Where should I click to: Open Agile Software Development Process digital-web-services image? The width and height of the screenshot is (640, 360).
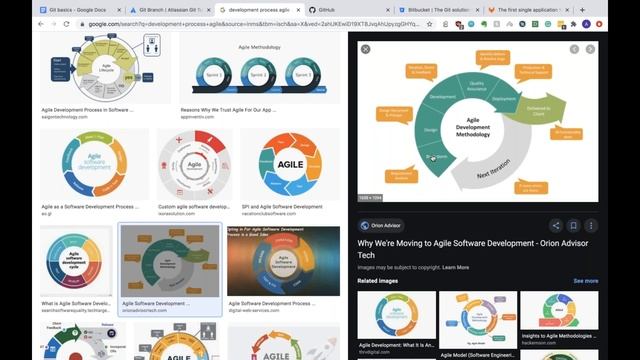coord(283,261)
